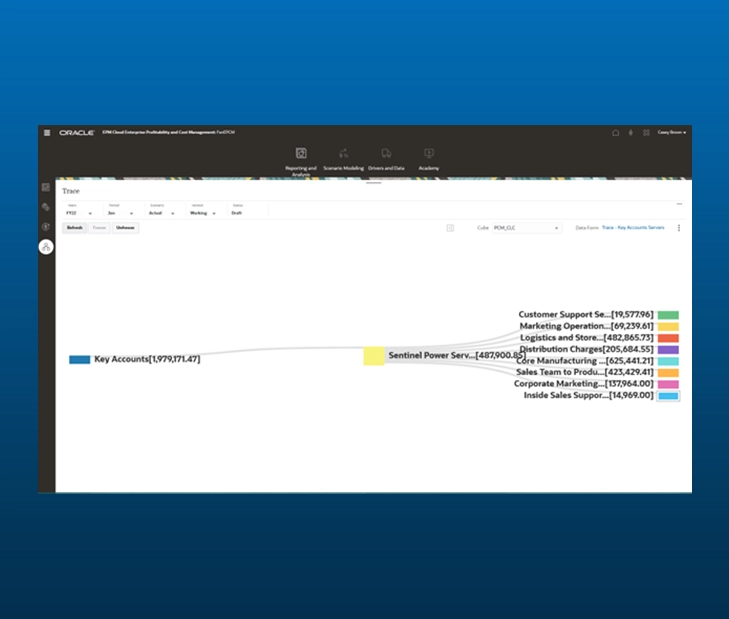
Task: Open the Trace - Key Accounts Servers link
Action: pos(633,228)
